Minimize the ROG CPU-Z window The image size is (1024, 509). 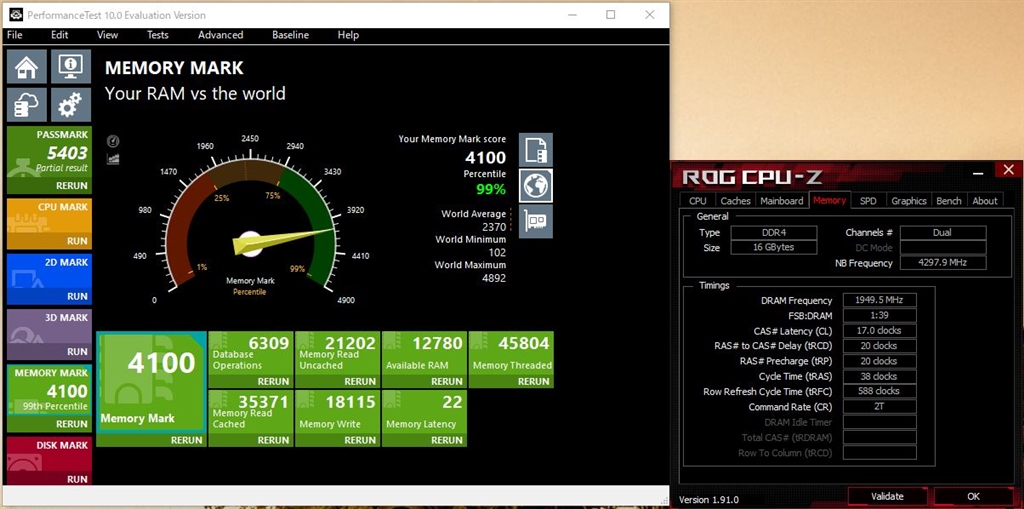point(978,172)
